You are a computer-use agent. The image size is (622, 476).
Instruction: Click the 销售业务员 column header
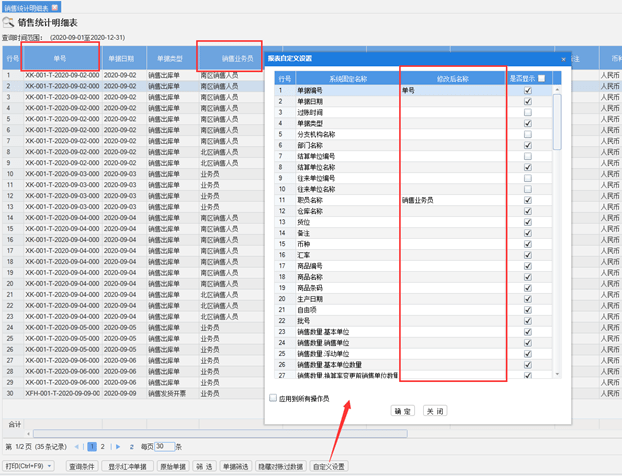point(237,58)
